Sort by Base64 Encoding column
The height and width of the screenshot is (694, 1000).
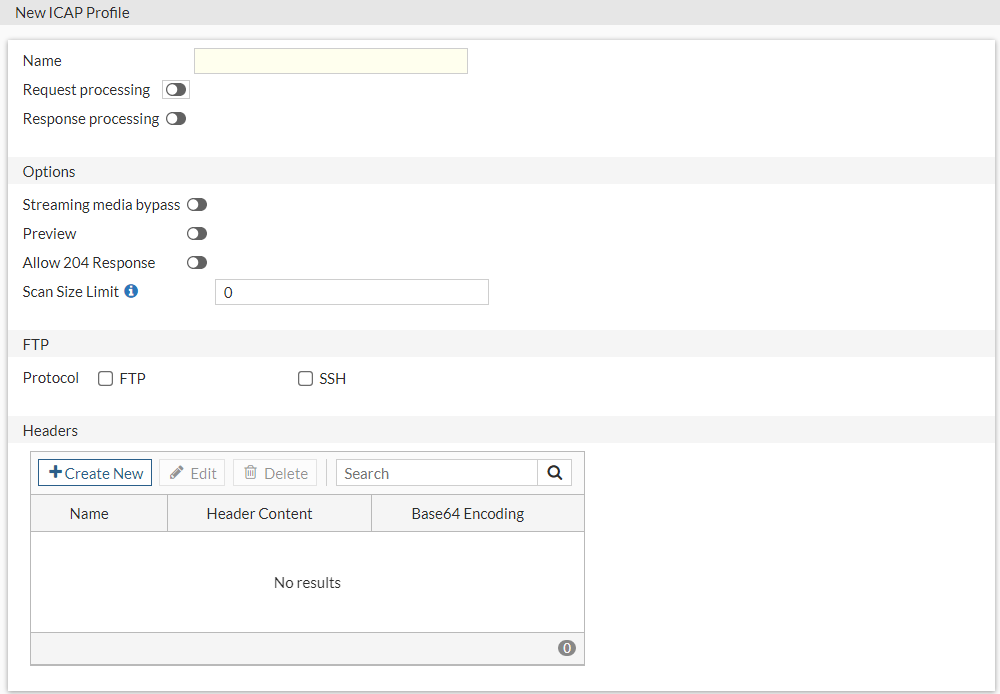tap(468, 514)
